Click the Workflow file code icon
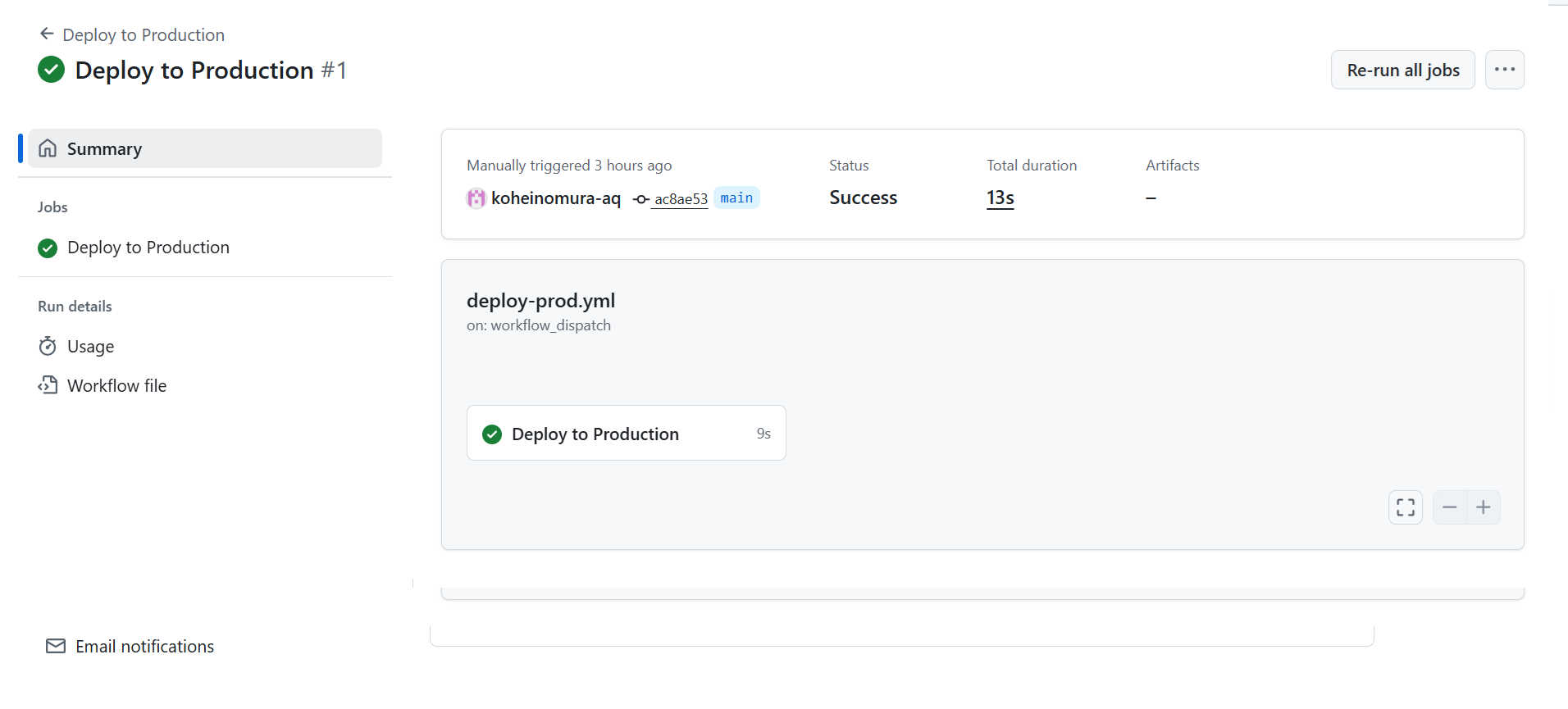The height and width of the screenshot is (709, 1568). 48,385
